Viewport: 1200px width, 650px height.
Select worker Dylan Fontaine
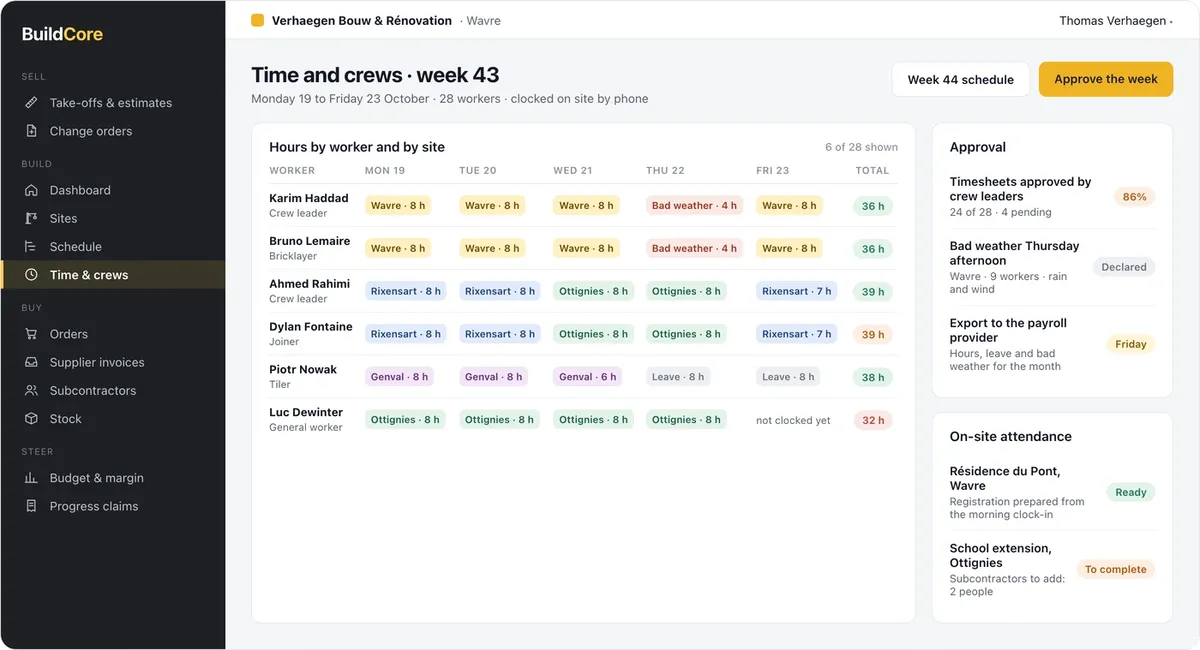[311, 327]
